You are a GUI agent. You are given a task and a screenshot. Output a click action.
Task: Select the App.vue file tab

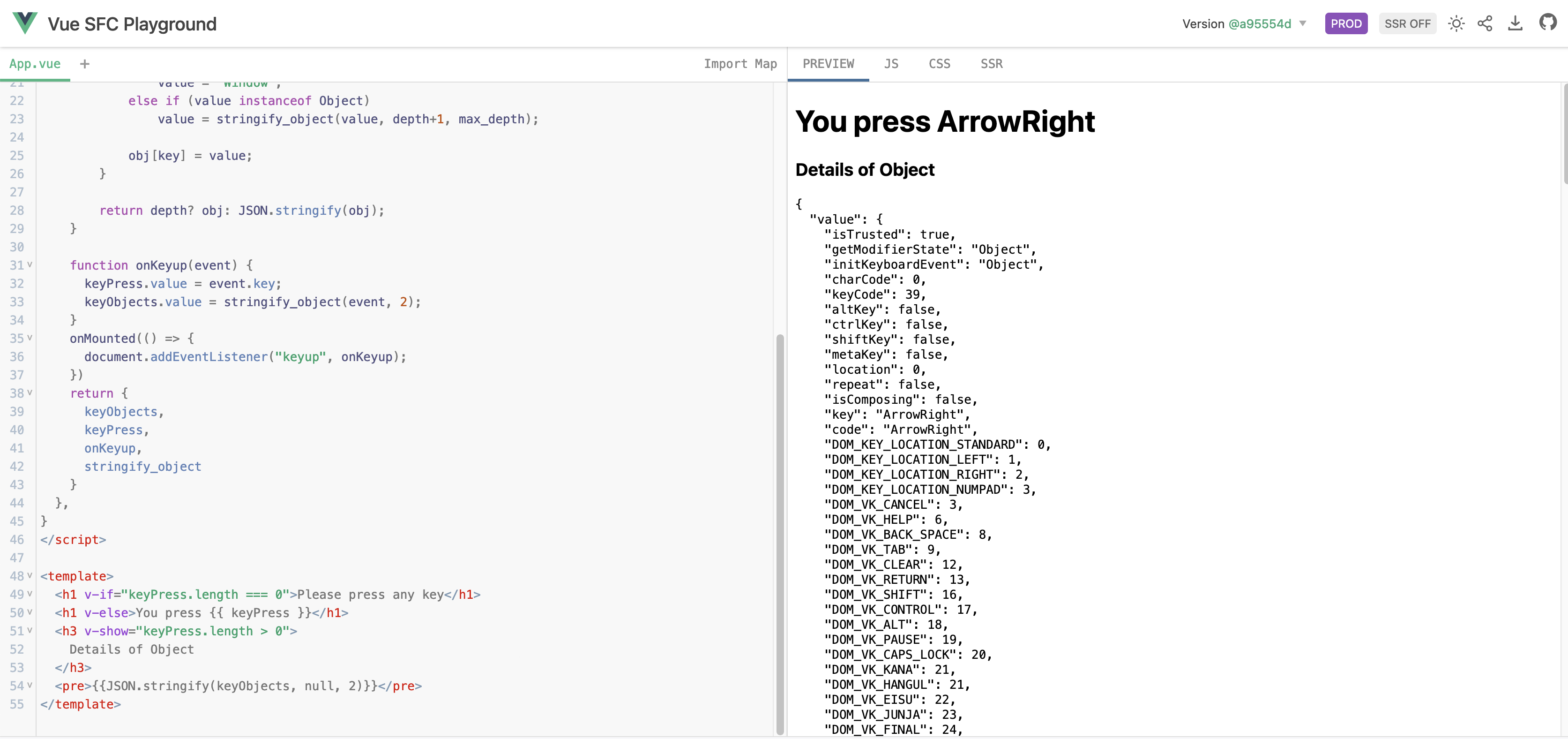(x=35, y=64)
